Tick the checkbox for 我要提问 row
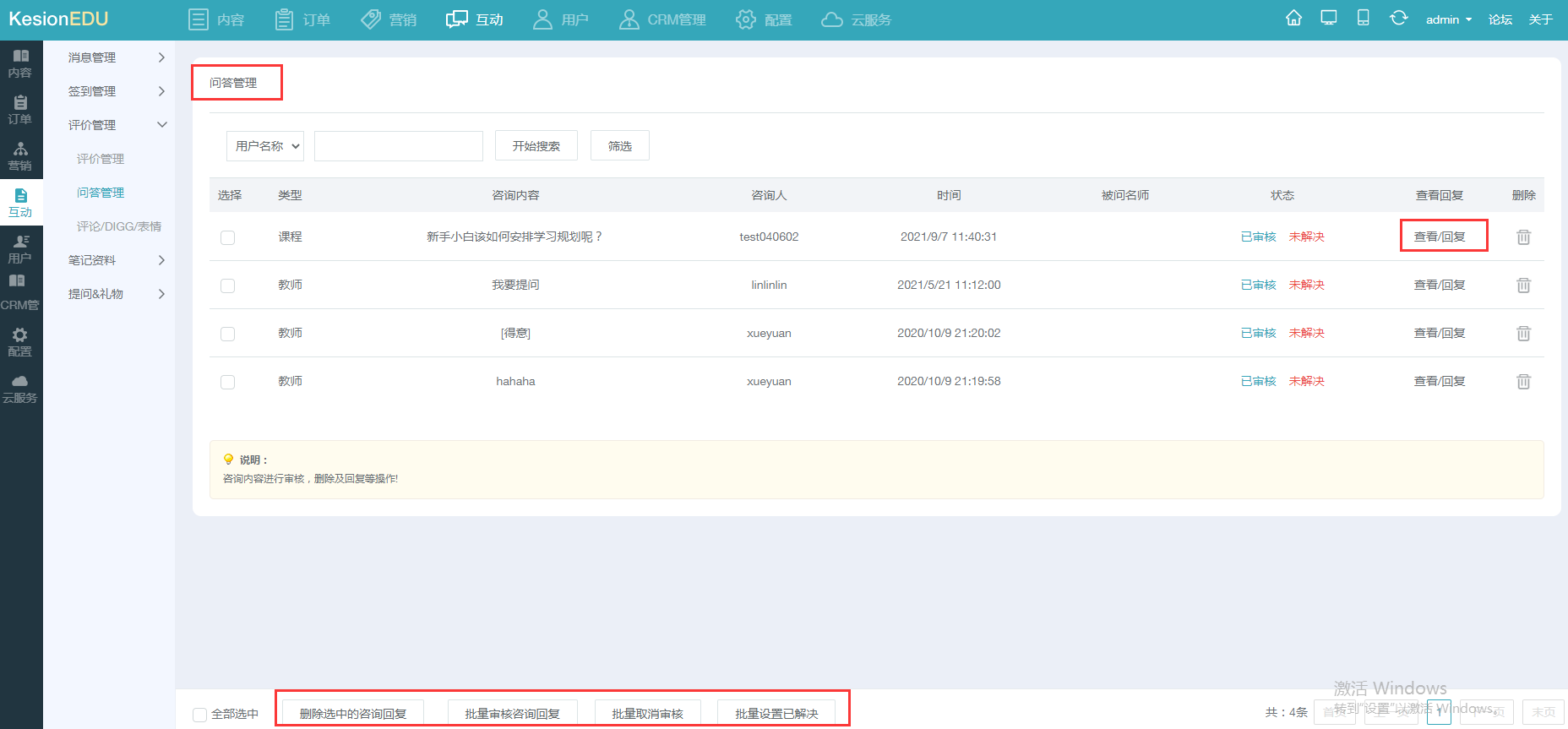This screenshot has height=729, width=1568. 227,286
